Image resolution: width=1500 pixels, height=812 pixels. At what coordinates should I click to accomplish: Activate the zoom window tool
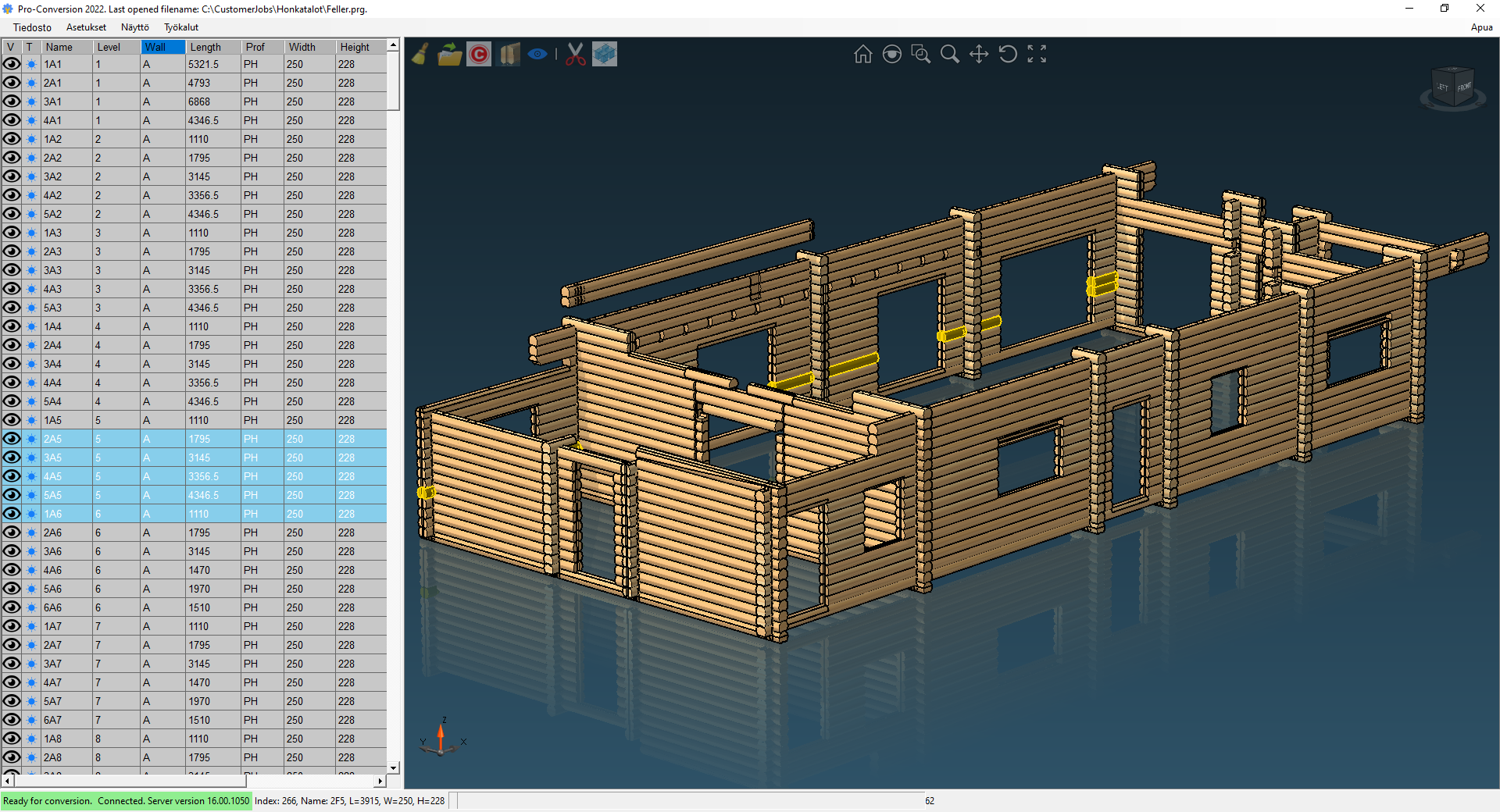[x=920, y=54]
